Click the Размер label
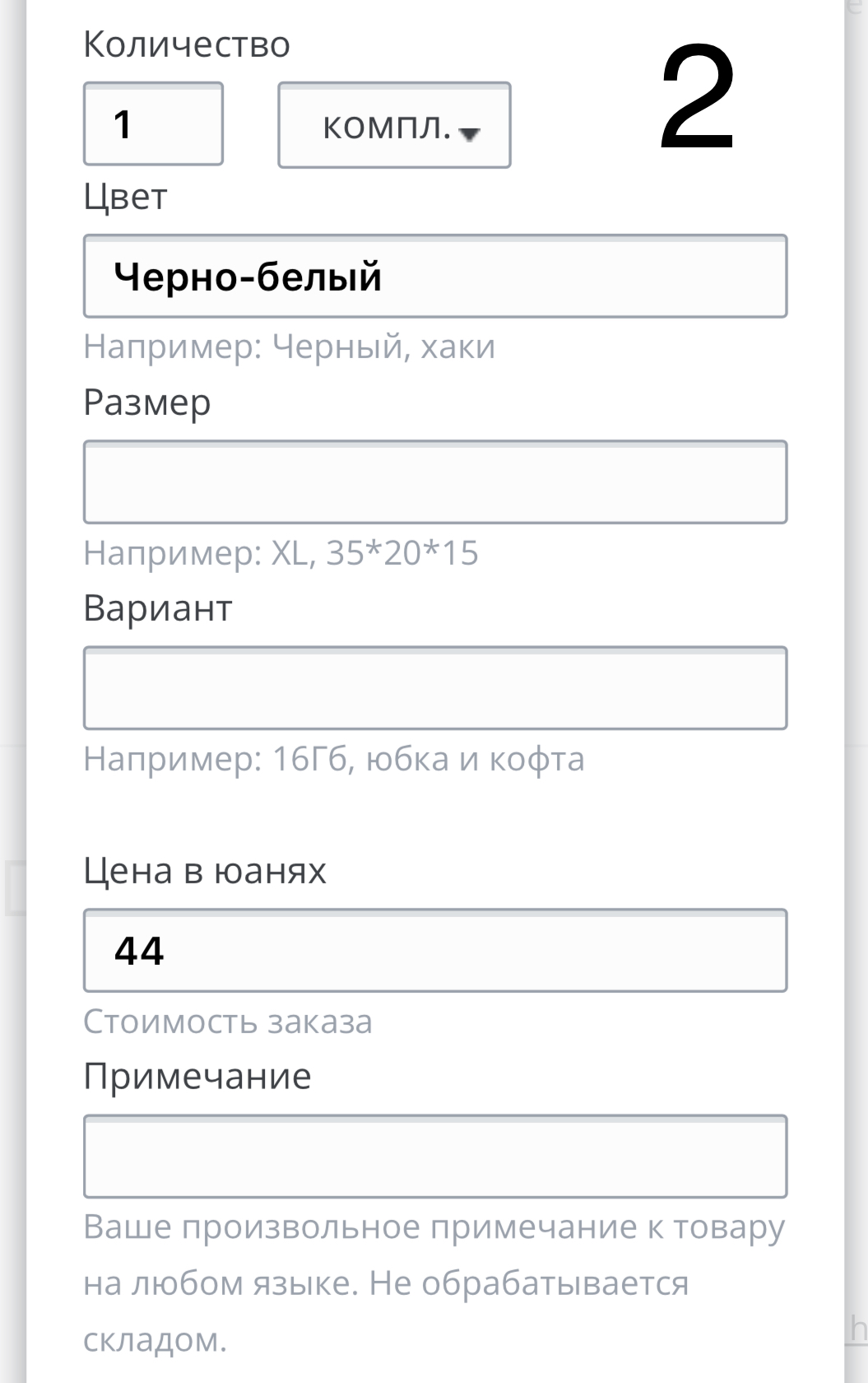The height and width of the screenshot is (1383, 868). point(147,403)
